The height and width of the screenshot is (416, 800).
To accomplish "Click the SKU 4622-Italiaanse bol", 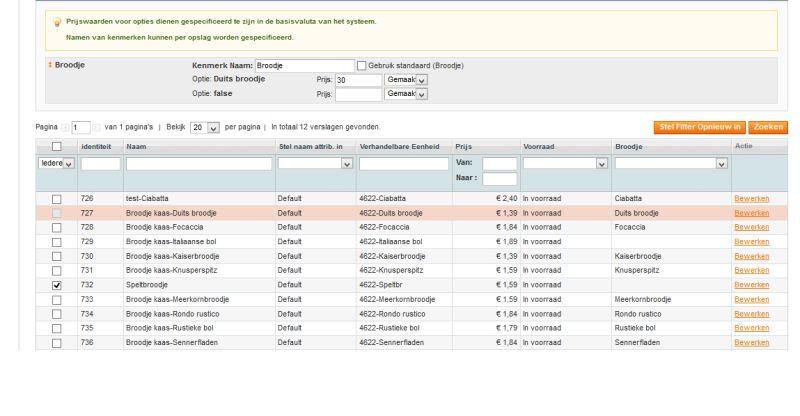I will 391,241.
